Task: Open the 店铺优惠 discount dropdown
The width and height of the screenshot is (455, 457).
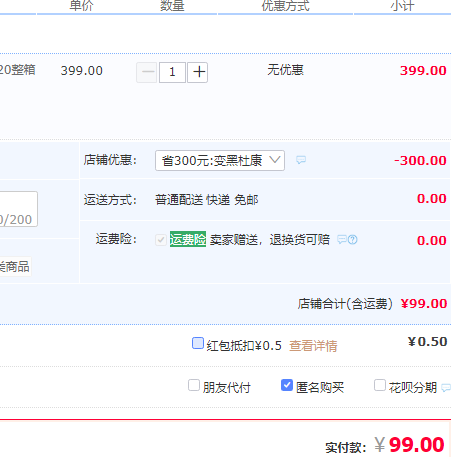Action: pos(220,160)
